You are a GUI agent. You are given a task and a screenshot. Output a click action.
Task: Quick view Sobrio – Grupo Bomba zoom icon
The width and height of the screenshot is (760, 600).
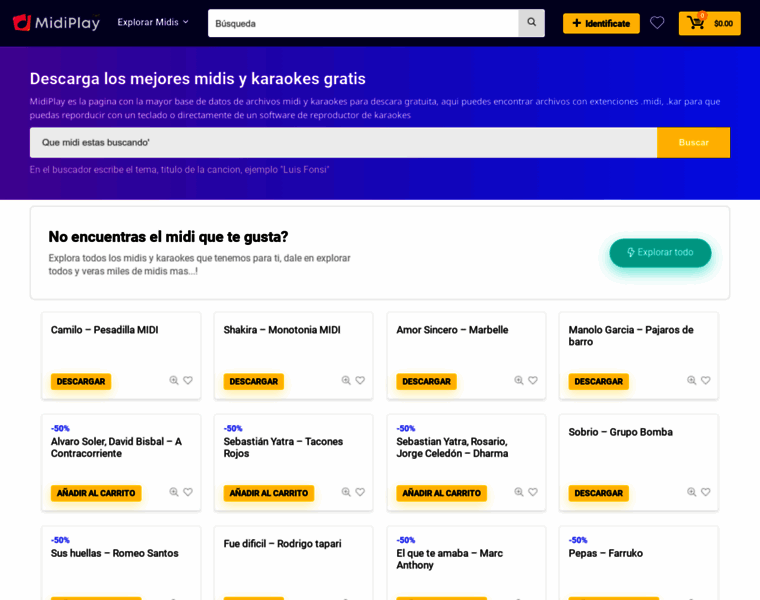pyautogui.click(x=692, y=492)
